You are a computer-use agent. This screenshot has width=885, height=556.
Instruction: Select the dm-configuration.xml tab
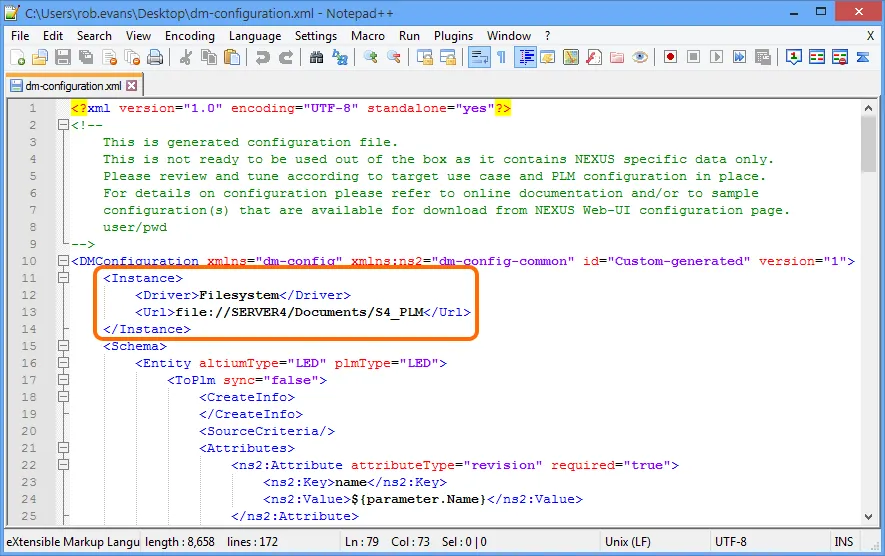click(x=73, y=86)
